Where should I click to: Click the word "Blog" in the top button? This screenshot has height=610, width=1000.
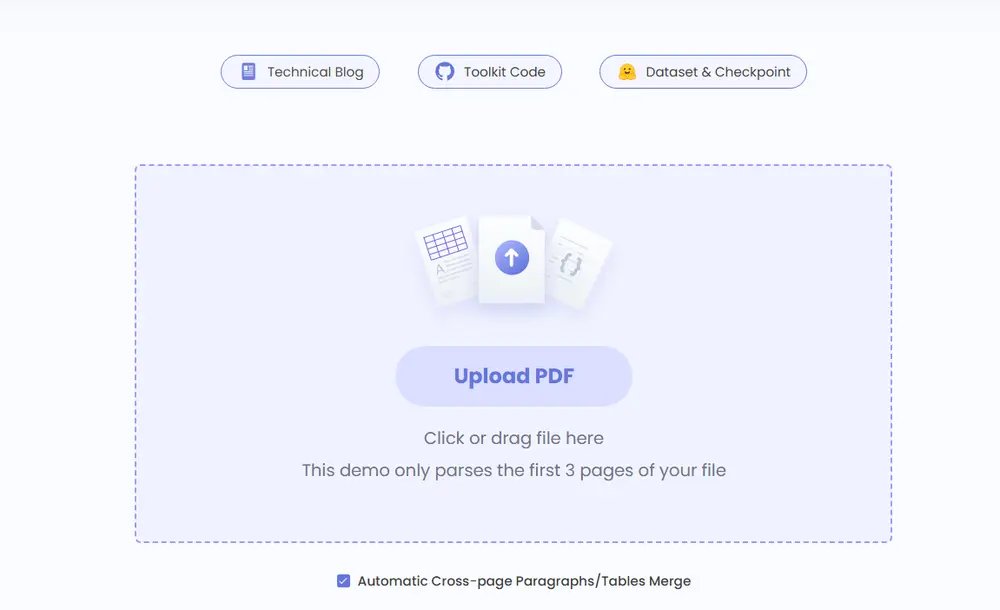349,72
